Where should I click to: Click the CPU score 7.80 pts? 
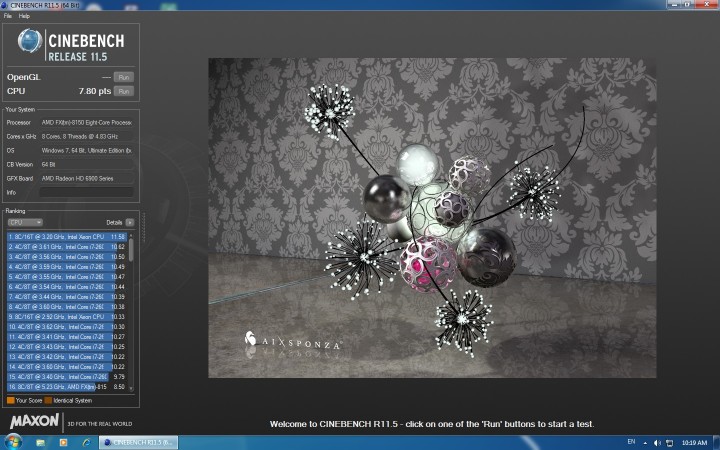(95, 91)
